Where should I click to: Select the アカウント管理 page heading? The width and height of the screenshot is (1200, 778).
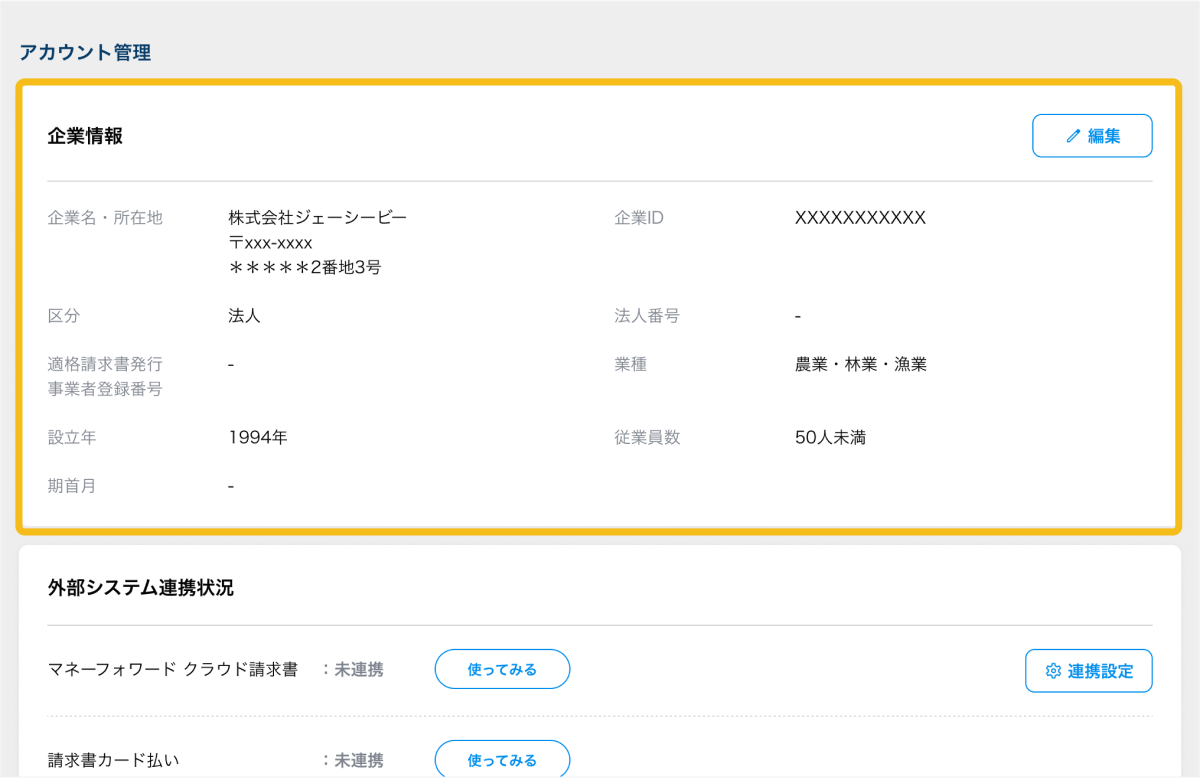coord(85,53)
